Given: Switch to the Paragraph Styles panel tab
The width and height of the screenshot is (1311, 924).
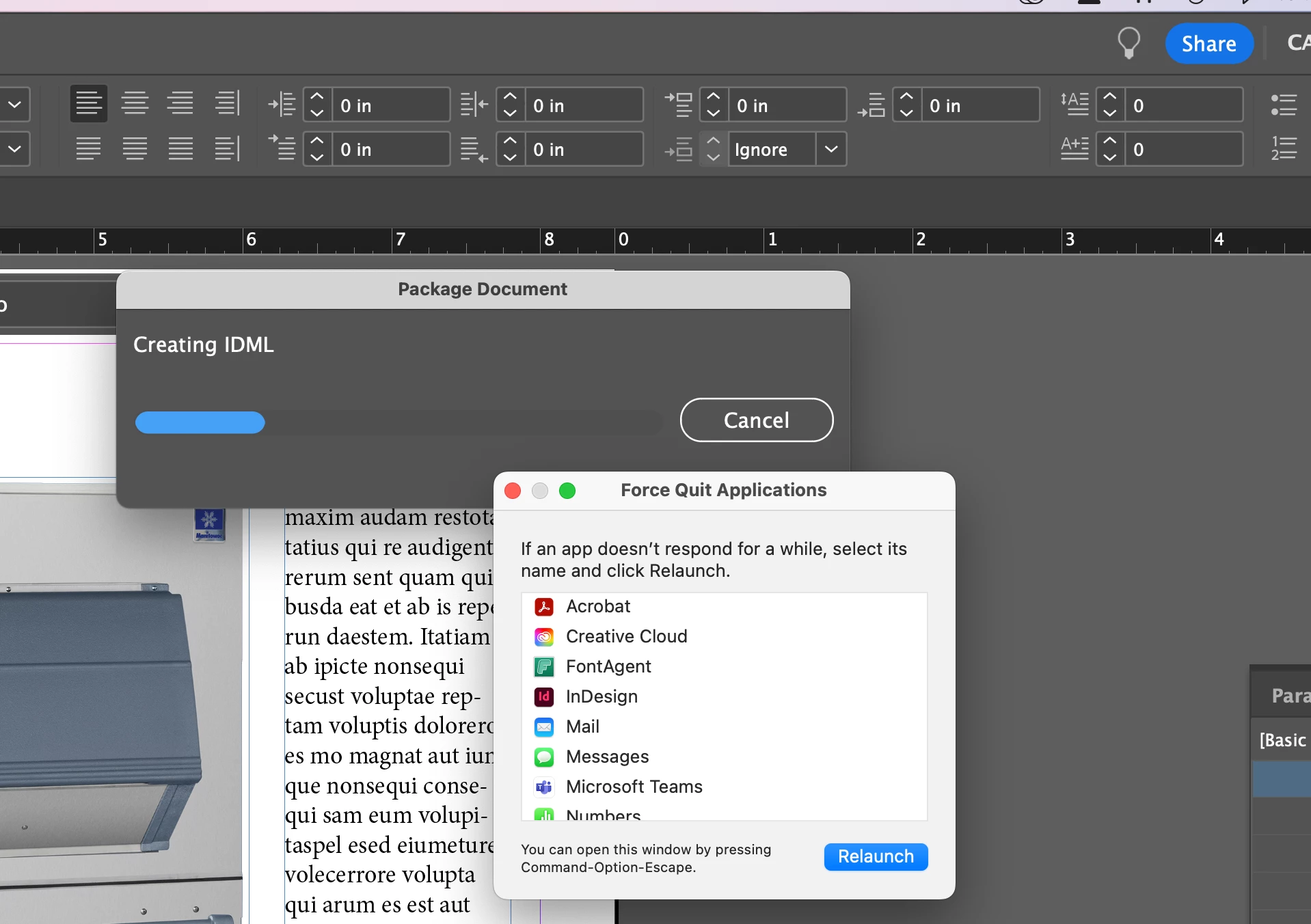Looking at the screenshot, I should [1289, 695].
